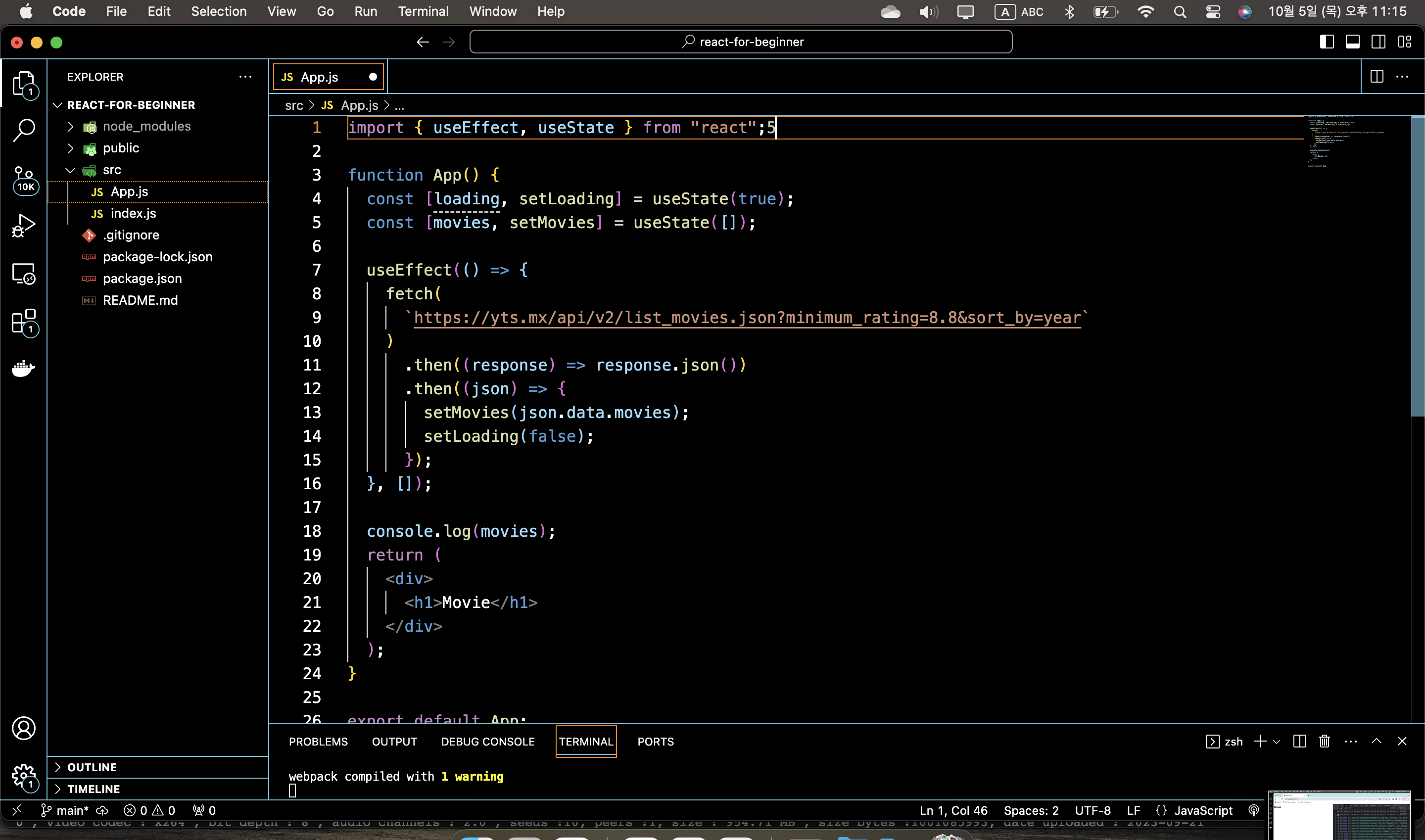1425x840 pixels.
Task: Open the Manage settings gear
Action: [24, 776]
